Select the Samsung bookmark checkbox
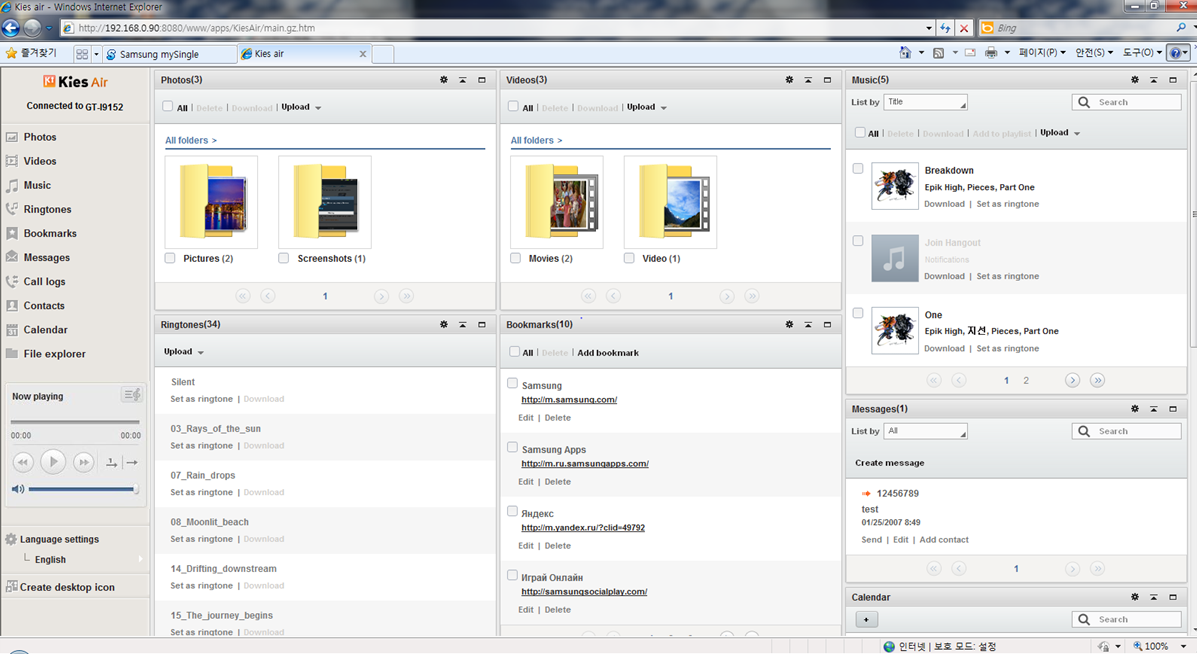The width and height of the screenshot is (1197, 655). (x=512, y=384)
